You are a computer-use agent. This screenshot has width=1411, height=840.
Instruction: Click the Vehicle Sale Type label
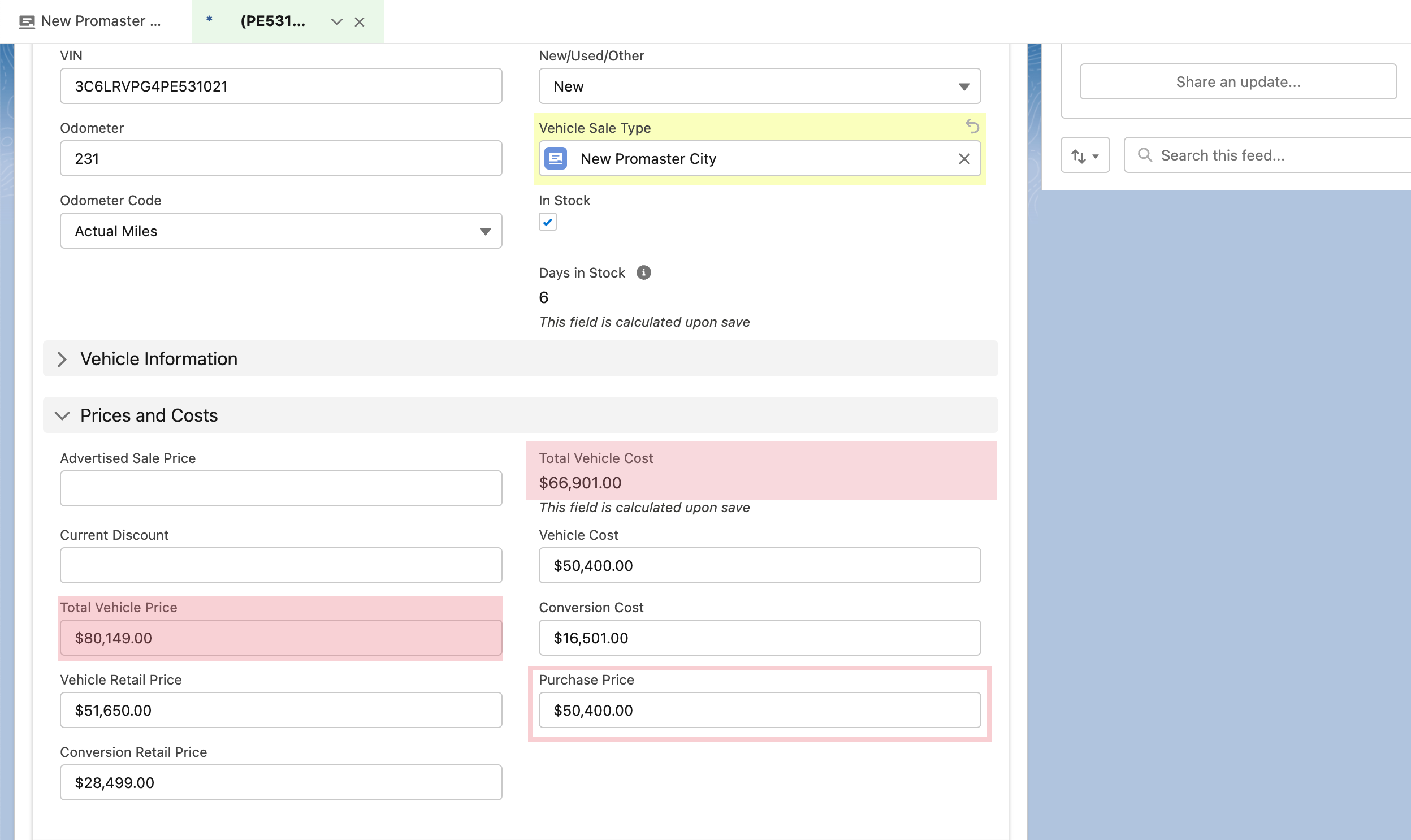click(x=594, y=128)
